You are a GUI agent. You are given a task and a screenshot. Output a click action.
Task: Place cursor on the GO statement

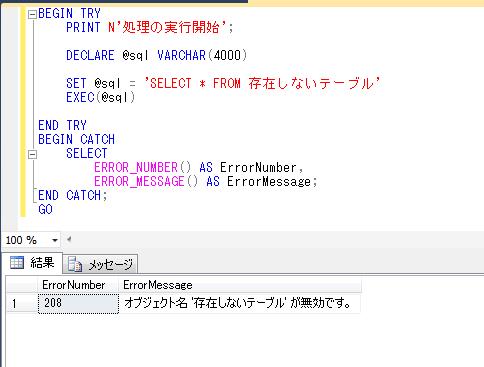tap(45, 209)
